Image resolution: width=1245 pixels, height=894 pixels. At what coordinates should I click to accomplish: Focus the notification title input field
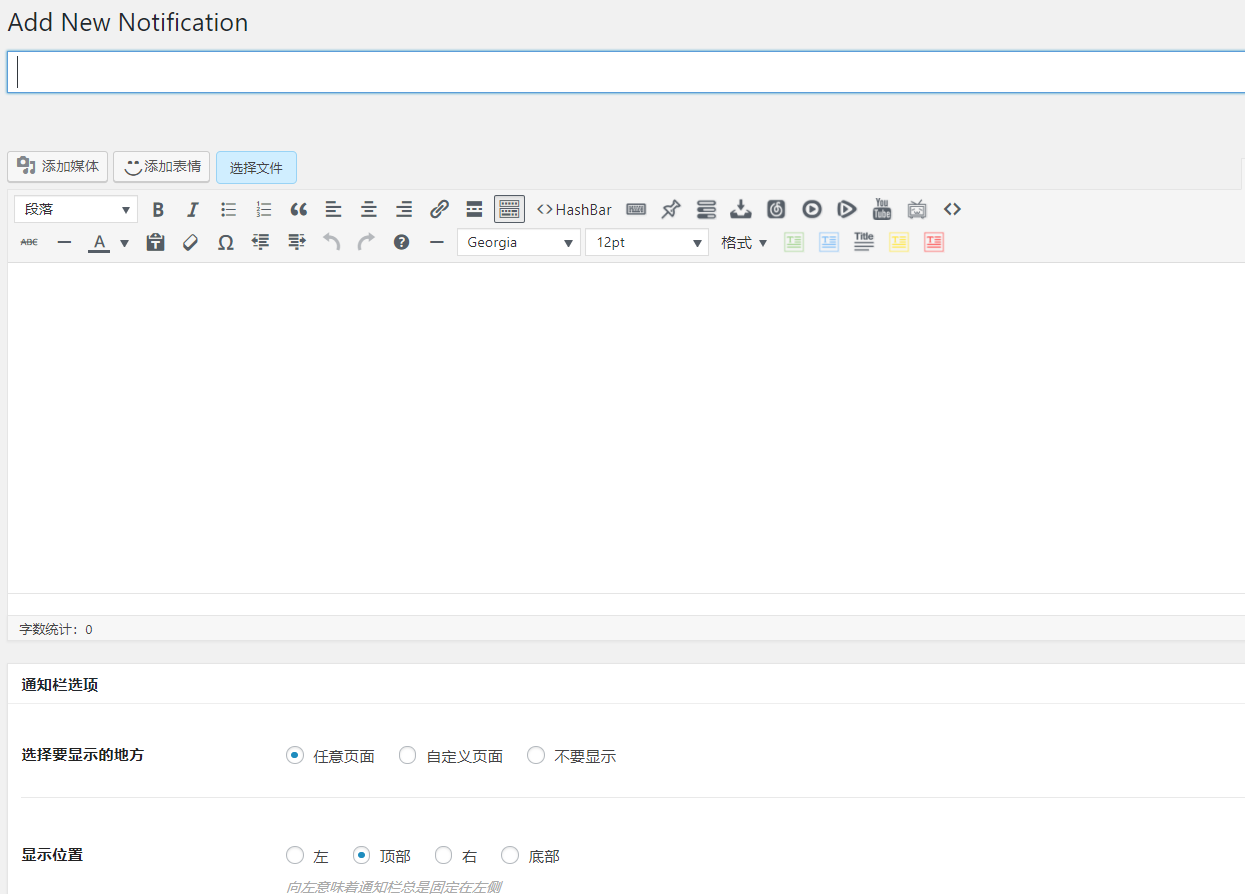click(626, 72)
